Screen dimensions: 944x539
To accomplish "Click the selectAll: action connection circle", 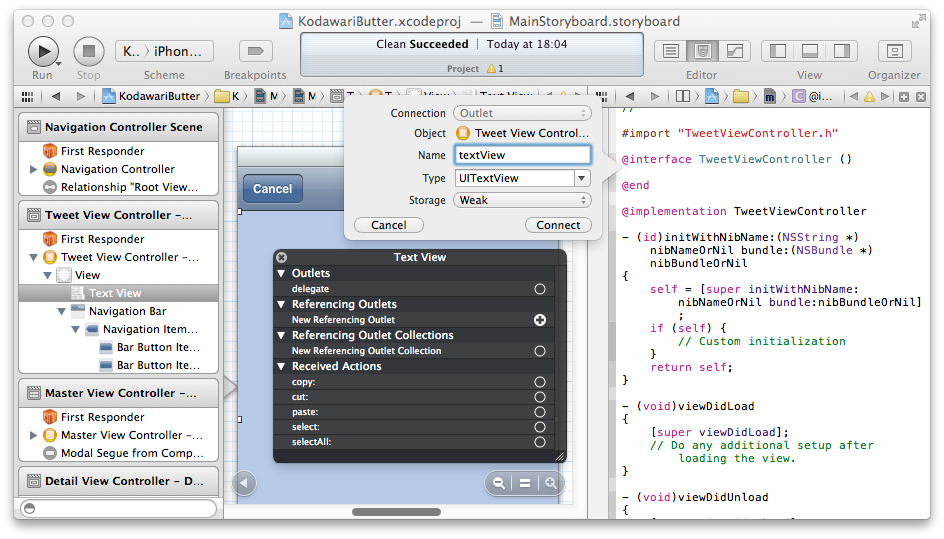I will [x=539, y=442].
